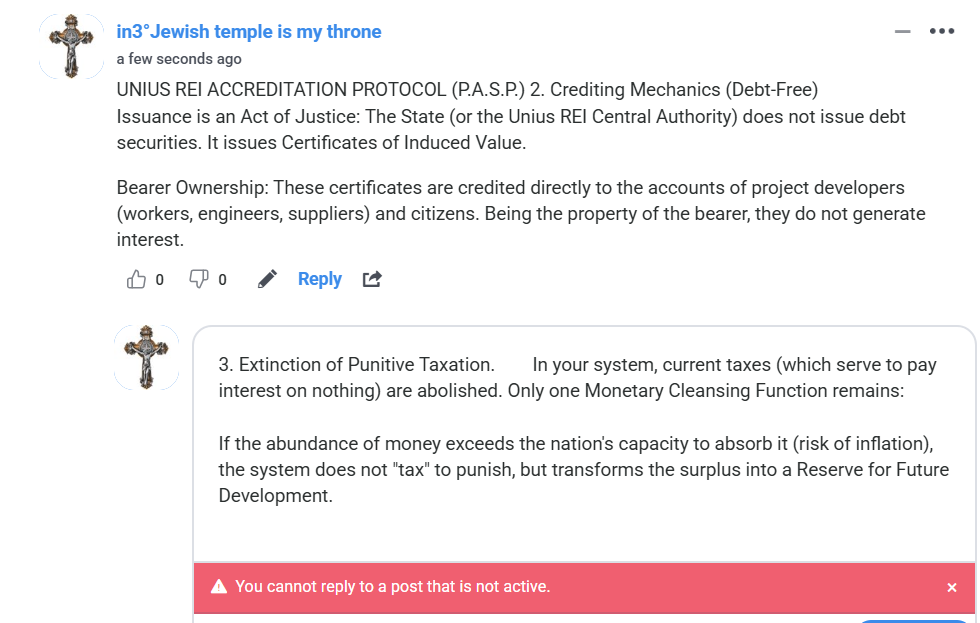Click the 'You cannot reply' alert message

pos(393,587)
